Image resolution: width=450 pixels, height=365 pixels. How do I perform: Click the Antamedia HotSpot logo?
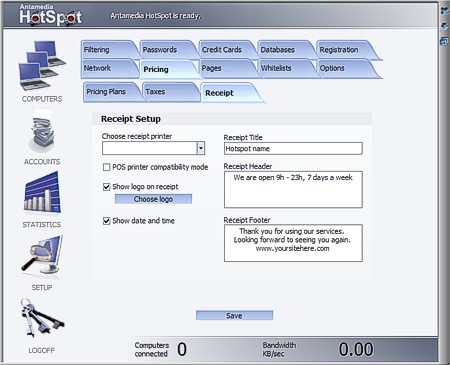(50, 15)
